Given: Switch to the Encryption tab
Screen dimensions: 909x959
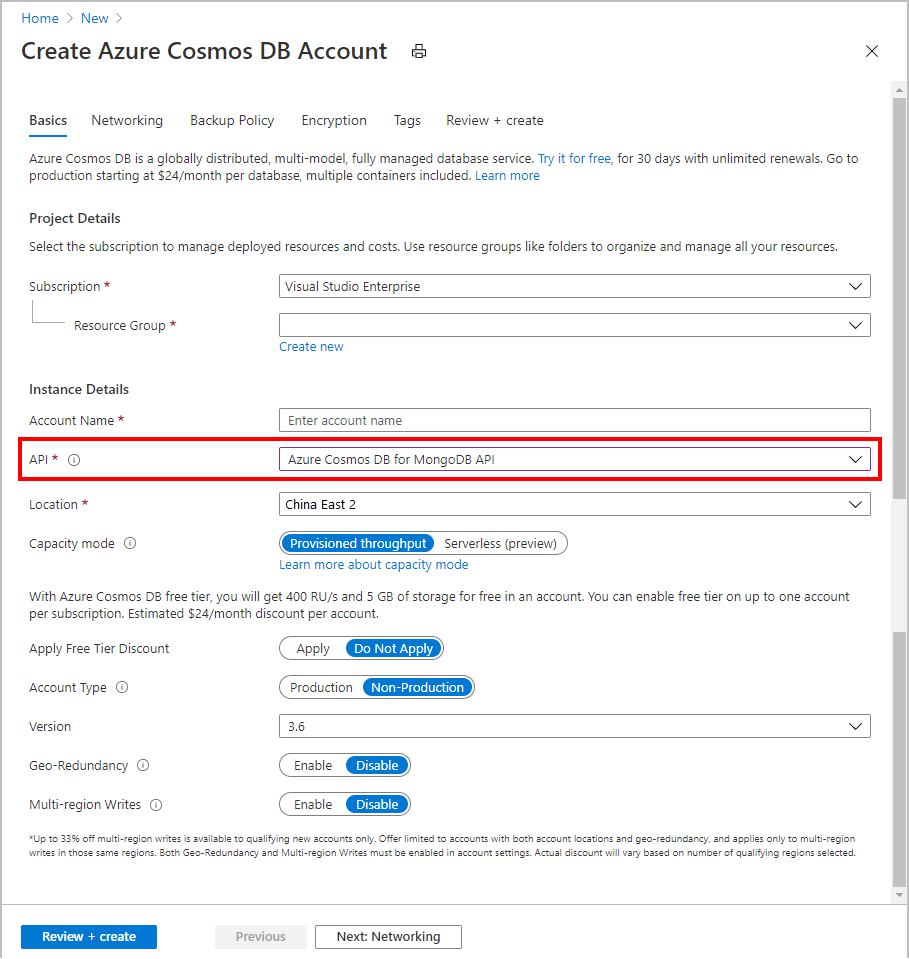Looking at the screenshot, I should 334,120.
